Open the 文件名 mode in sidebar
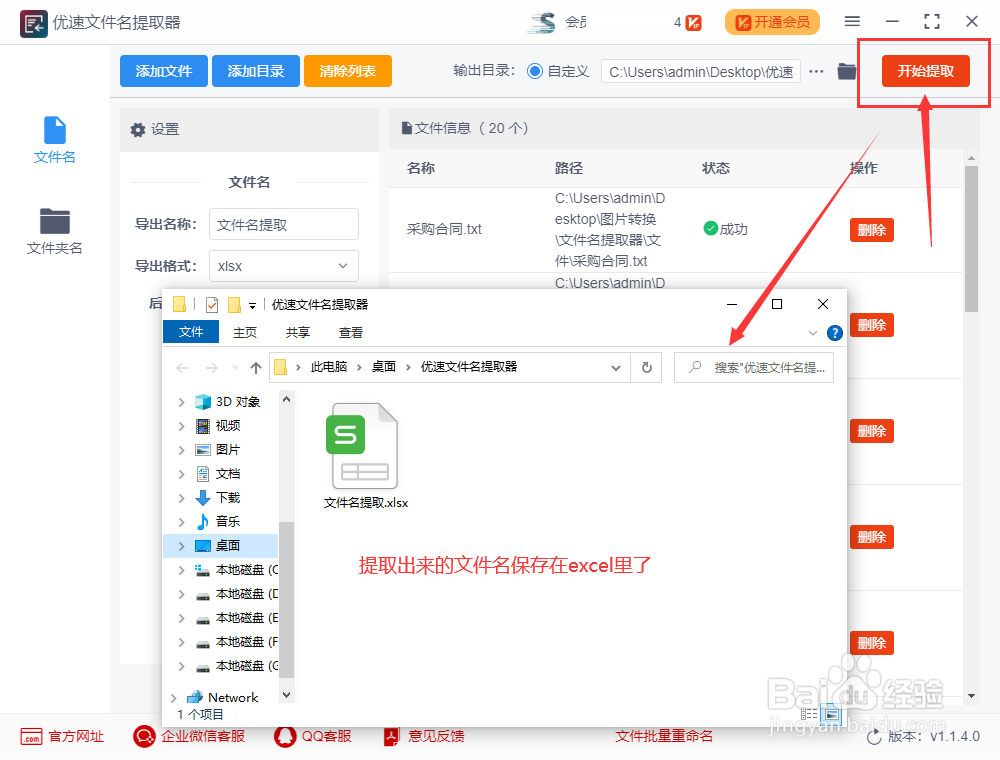The height and width of the screenshot is (760, 1000). tap(54, 140)
